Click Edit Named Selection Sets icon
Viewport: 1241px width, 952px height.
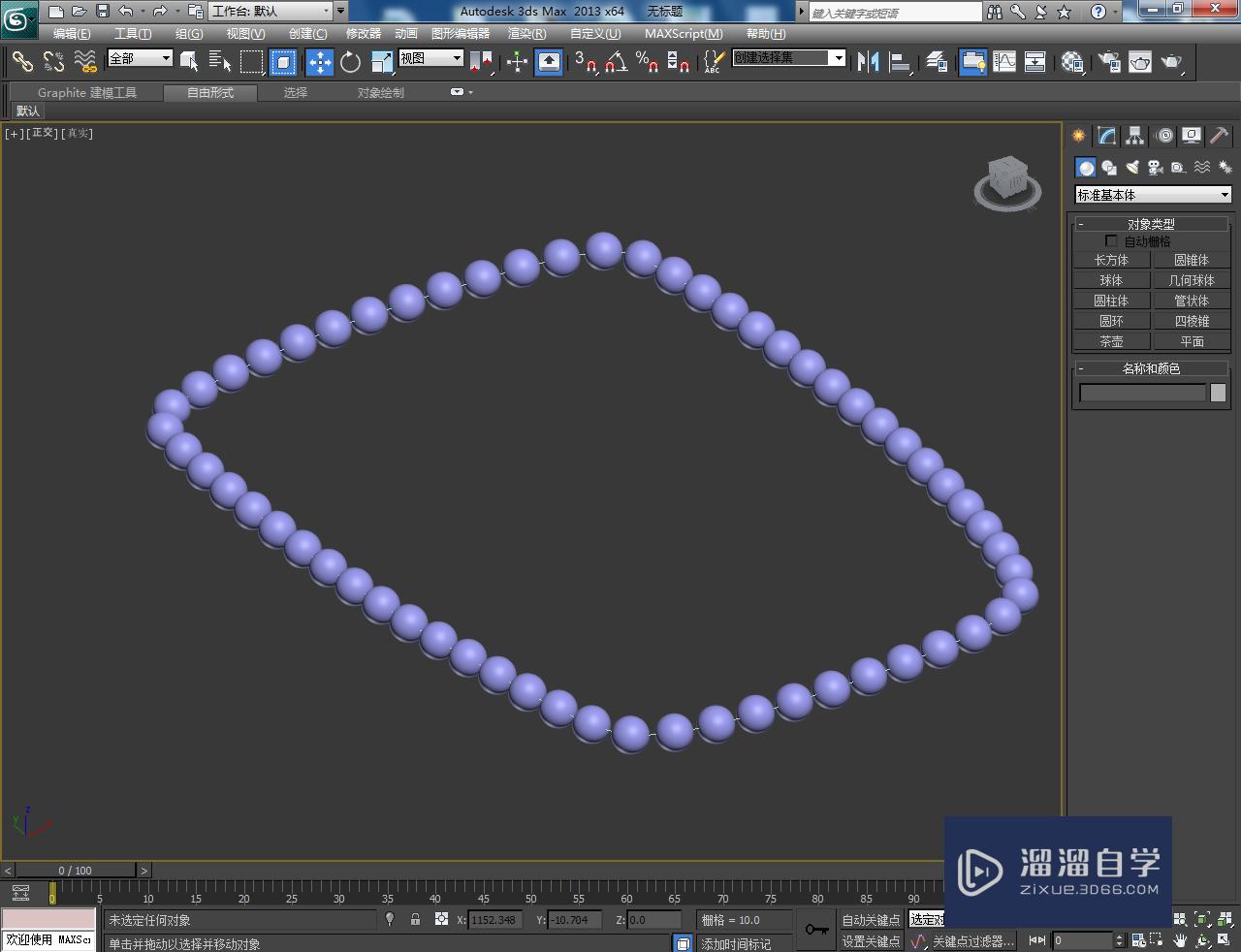[x=713, y=62]
